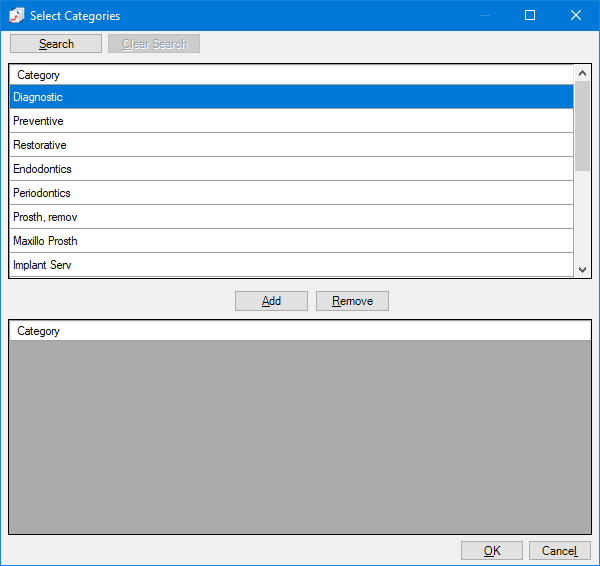
Task: Select the Preventive category row
Action: (x=290, y=121)
